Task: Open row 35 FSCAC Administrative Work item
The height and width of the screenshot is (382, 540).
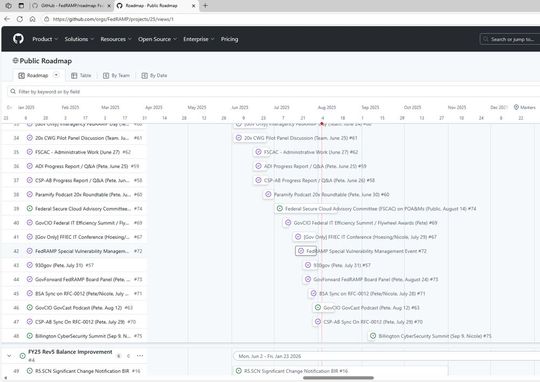Action: pyautogui.click(x=77, y=152)
